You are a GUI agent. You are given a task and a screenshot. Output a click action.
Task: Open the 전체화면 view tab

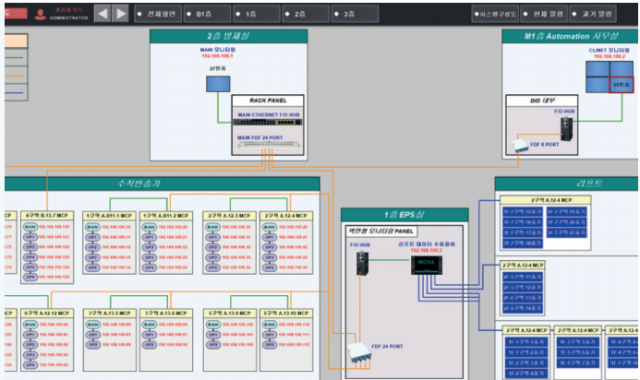pos(158,14)
